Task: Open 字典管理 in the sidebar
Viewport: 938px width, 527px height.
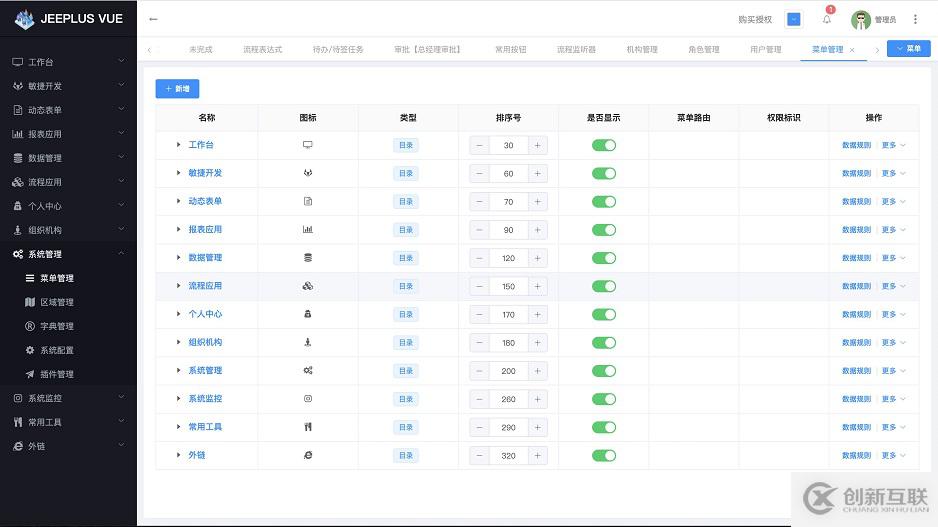Action: point(56,326)
